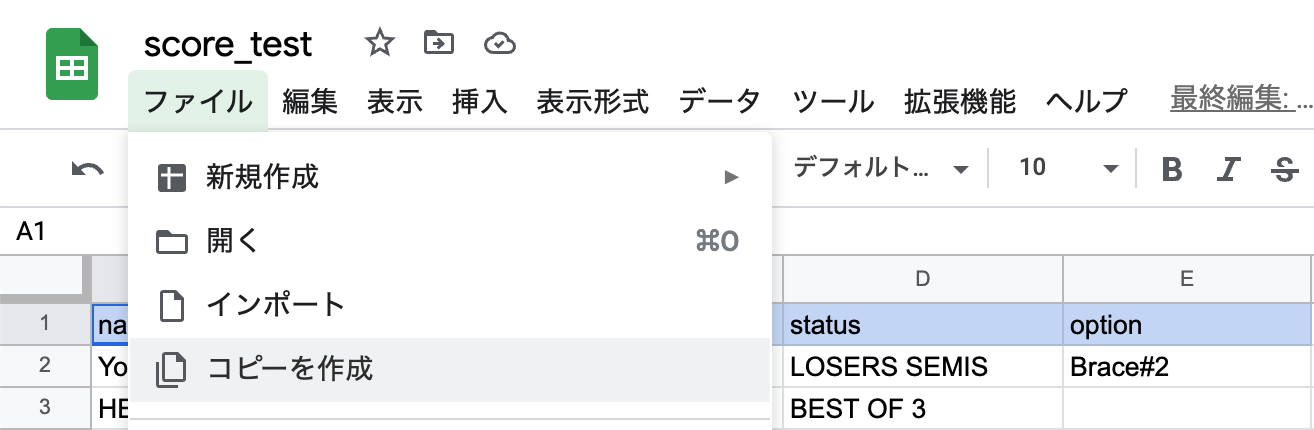Open the データ menu
The width and height of the screenshot is (1314, 430).
pyautogui.click(x=720, y=101)
